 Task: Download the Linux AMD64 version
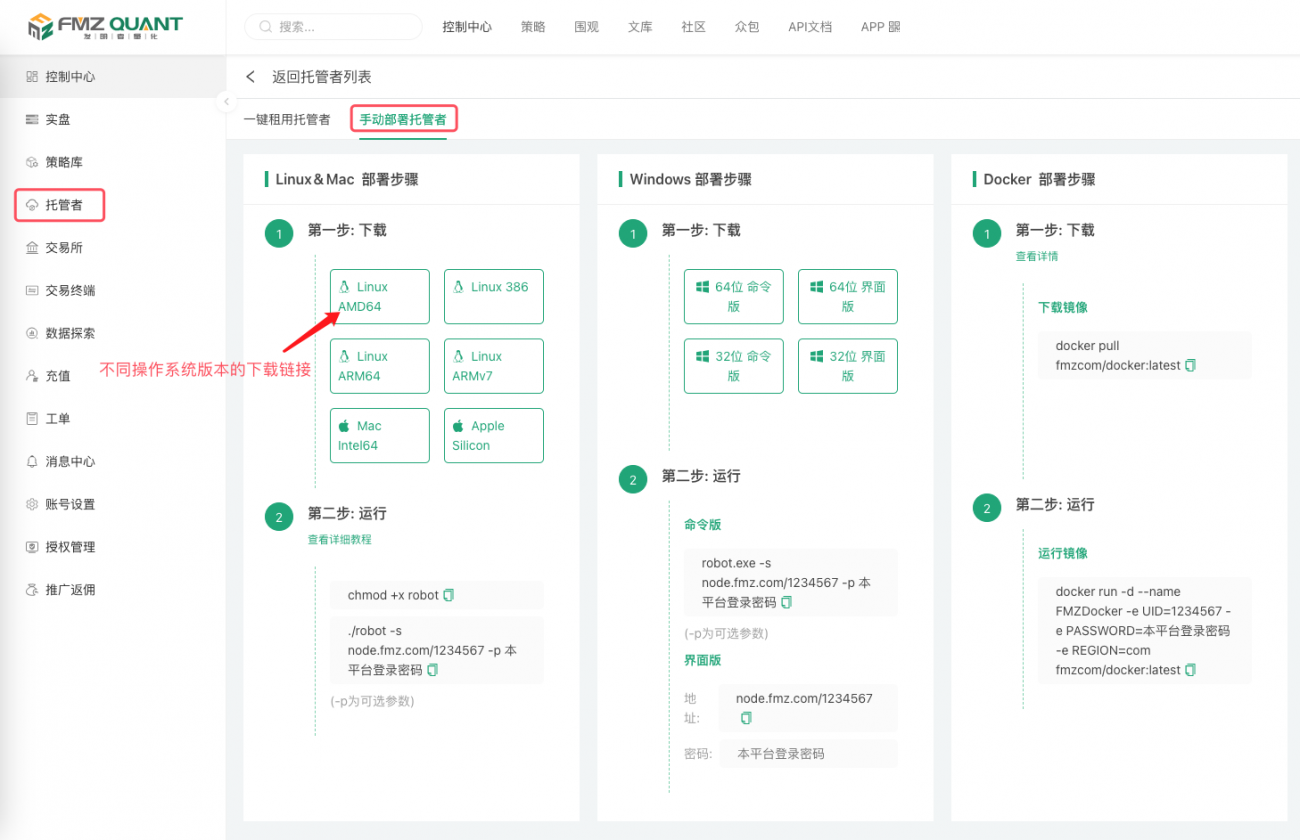[x=380, y=296]
